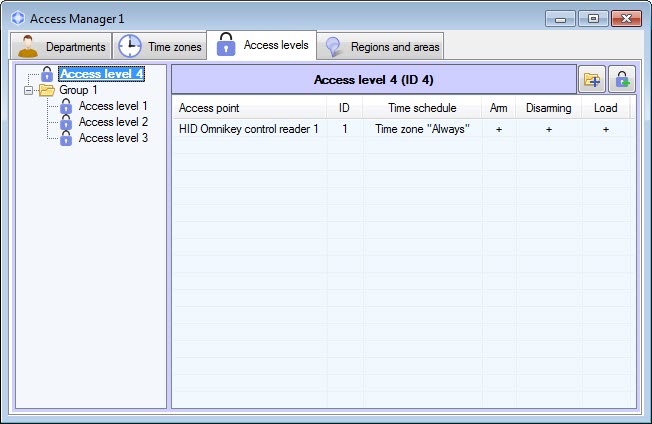Click the add group folder icon button
652x424 pixels.
(x=592, y=79)
